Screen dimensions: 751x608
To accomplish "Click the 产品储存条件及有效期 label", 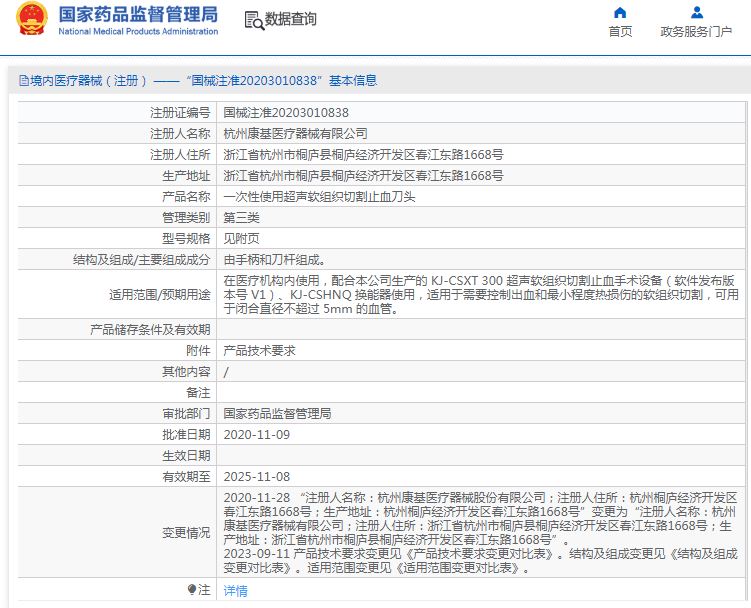I will 150,330.
